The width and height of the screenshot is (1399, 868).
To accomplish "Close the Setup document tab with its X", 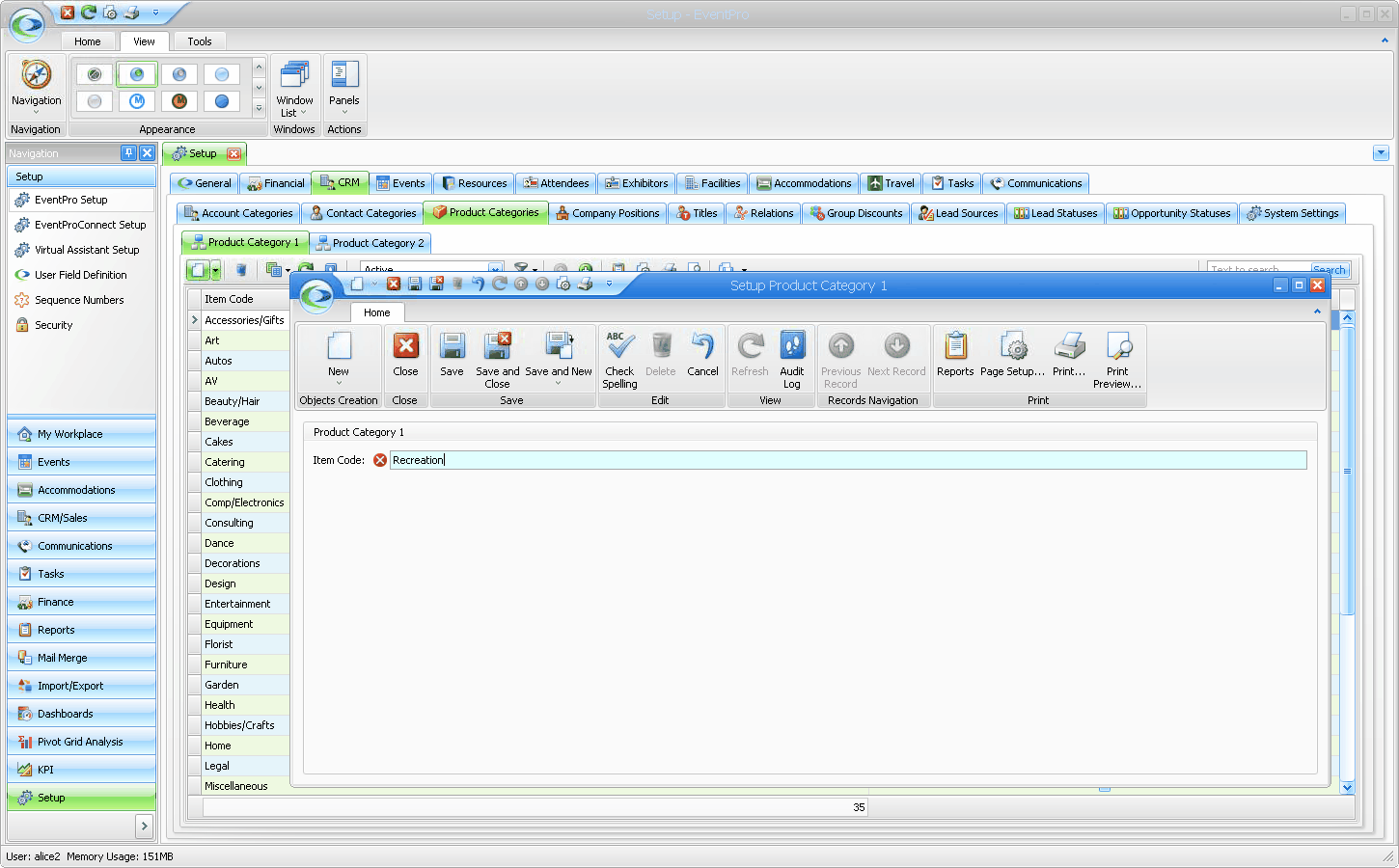I will click(x=233, y=154).
